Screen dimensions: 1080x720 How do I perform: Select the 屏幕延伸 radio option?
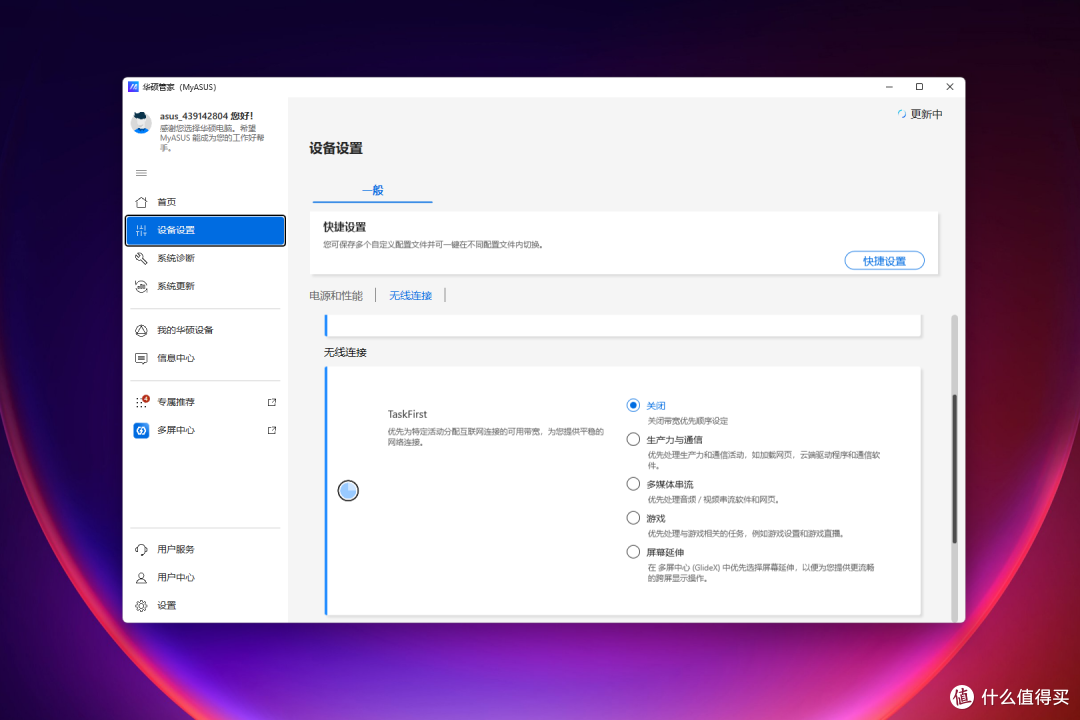coord(633,551)
